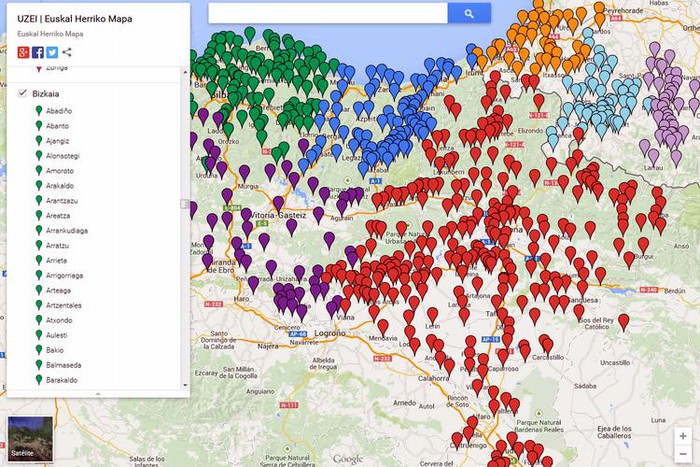700x467 pixels.
Task: Select Alonsotegi in the list
Action: [x=63, y=156]
